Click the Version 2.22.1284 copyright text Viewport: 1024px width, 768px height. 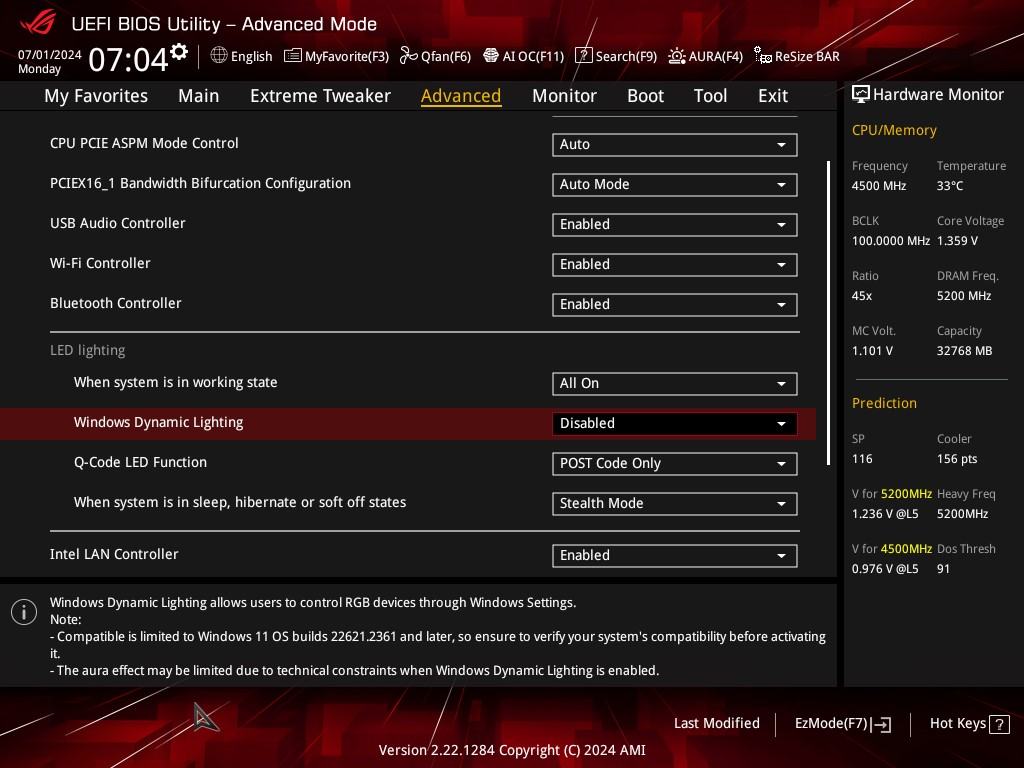point(512,750)
